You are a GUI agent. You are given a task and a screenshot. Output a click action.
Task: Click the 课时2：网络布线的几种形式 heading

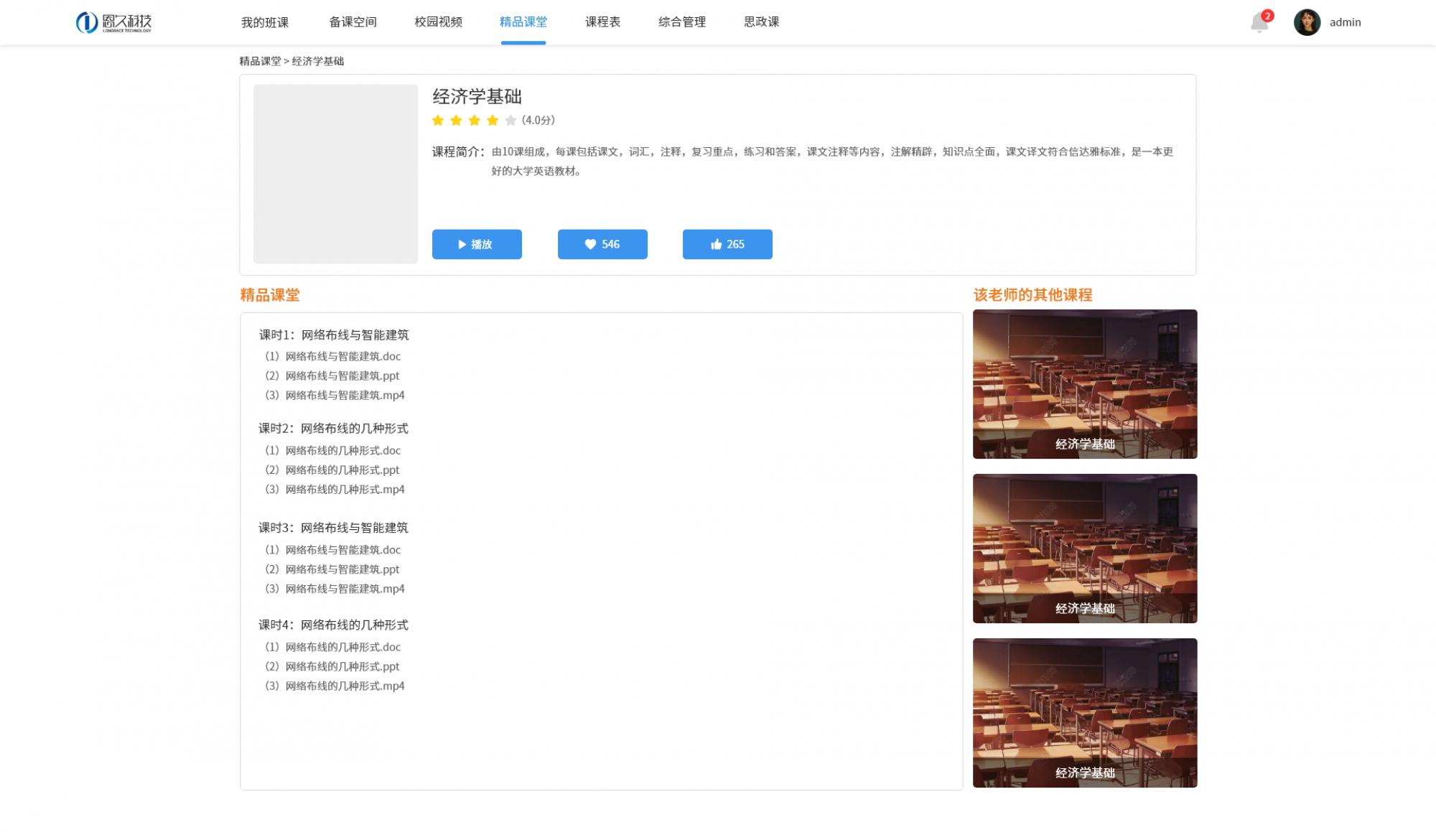(x=333, y=429)
